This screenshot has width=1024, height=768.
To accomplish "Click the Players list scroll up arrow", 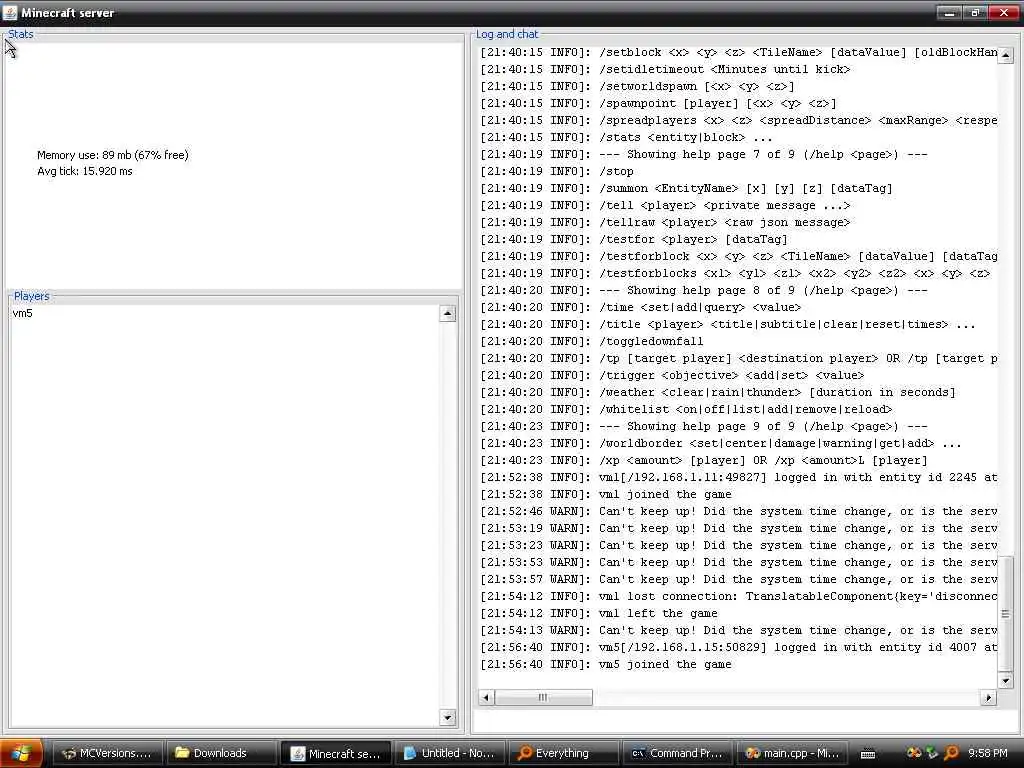I will tap(447, 313).
